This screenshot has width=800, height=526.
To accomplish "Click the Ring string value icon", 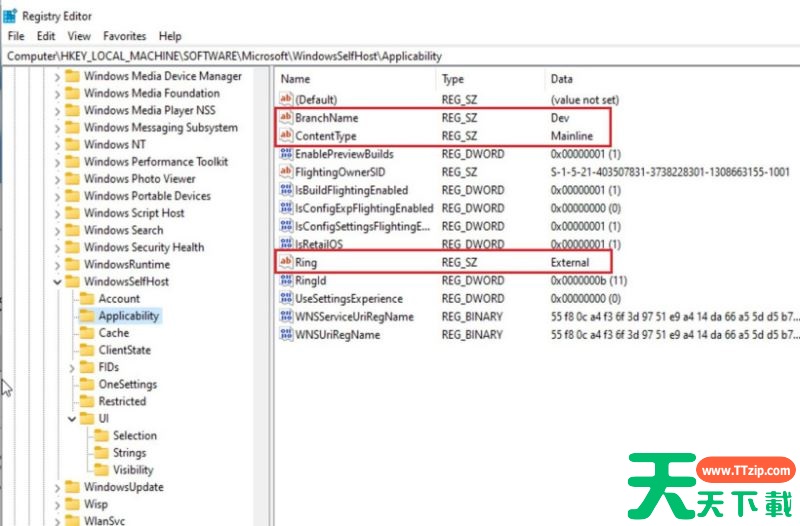I will click(286, 262).
